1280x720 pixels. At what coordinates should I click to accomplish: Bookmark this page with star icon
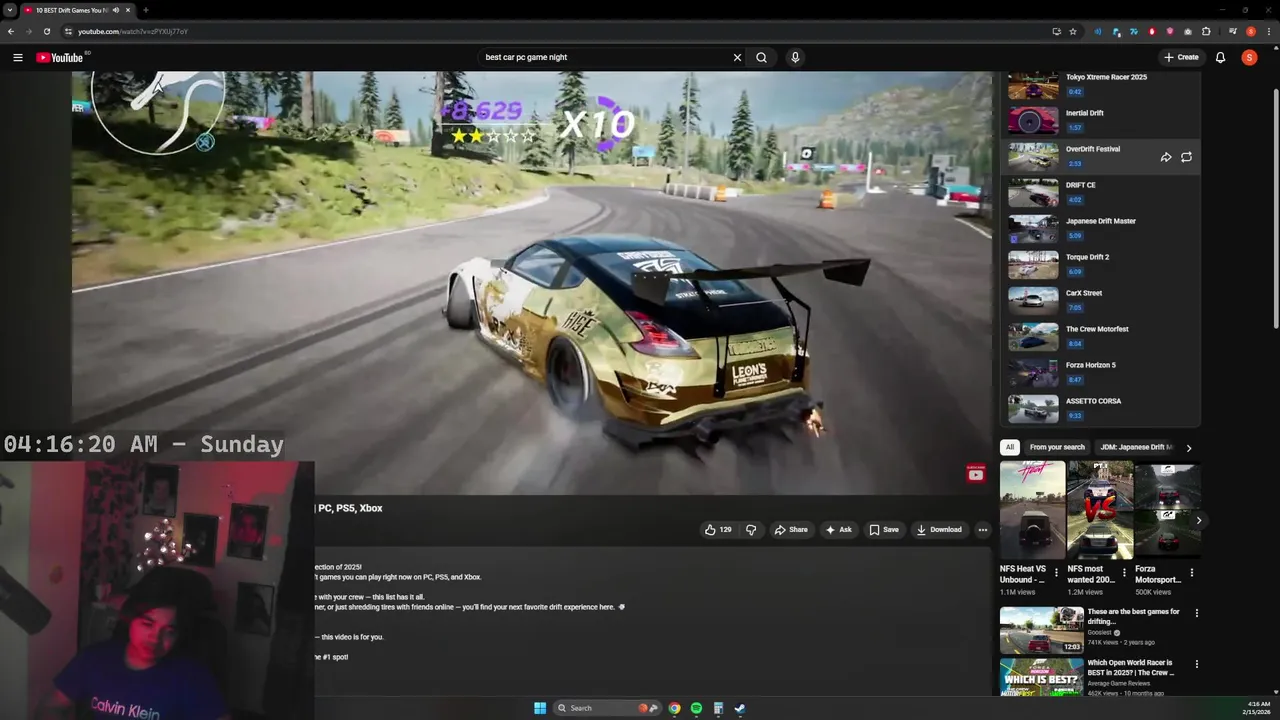pos(1073,31)
